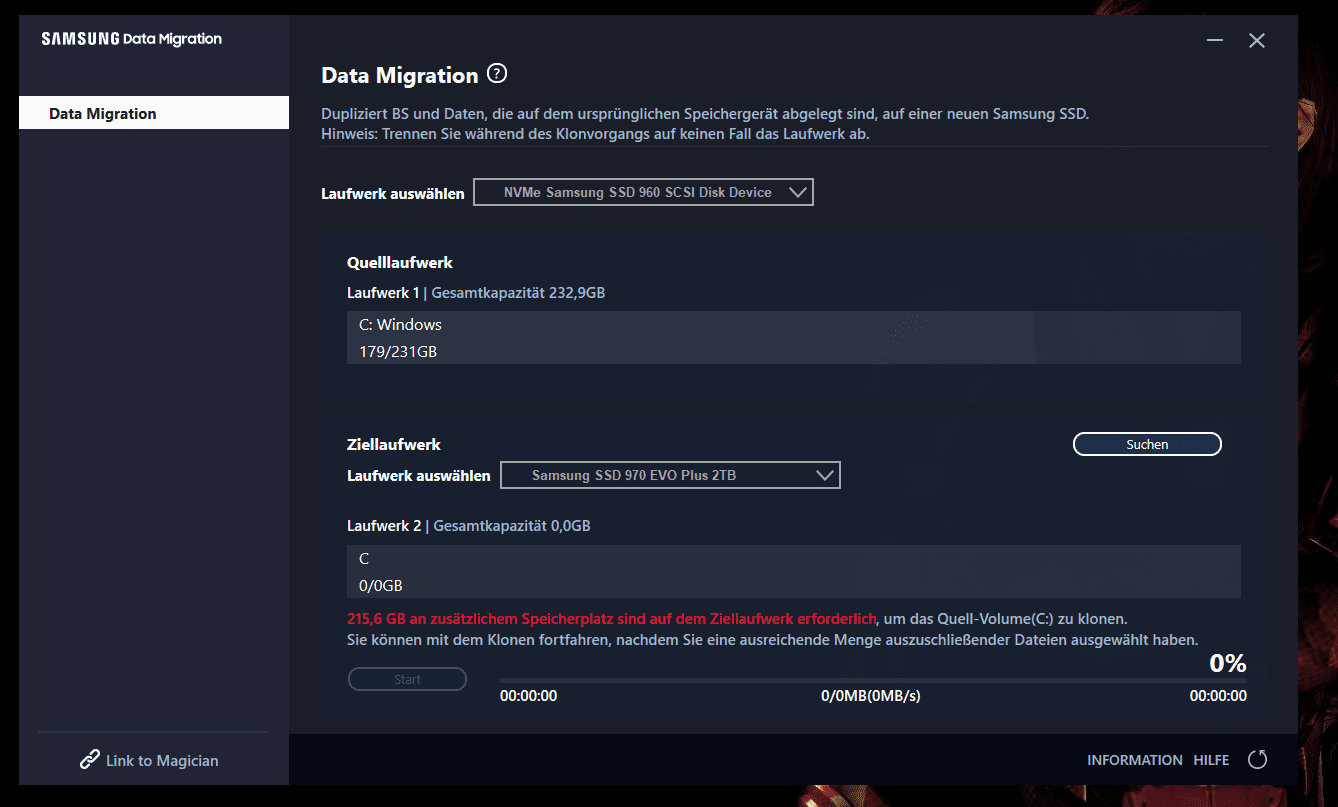The image size is (1338, 807).
Task: Open the HILFE link
Action: pos(1211,760)
